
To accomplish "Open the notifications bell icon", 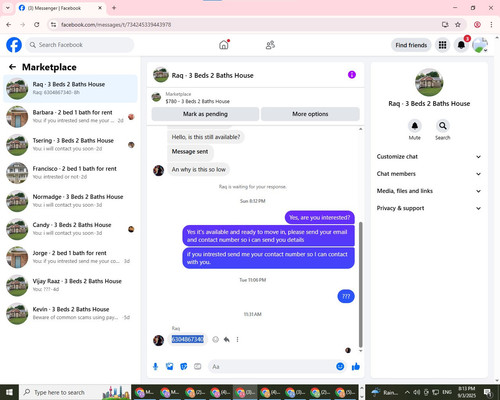I will click(x=461, y=45).
